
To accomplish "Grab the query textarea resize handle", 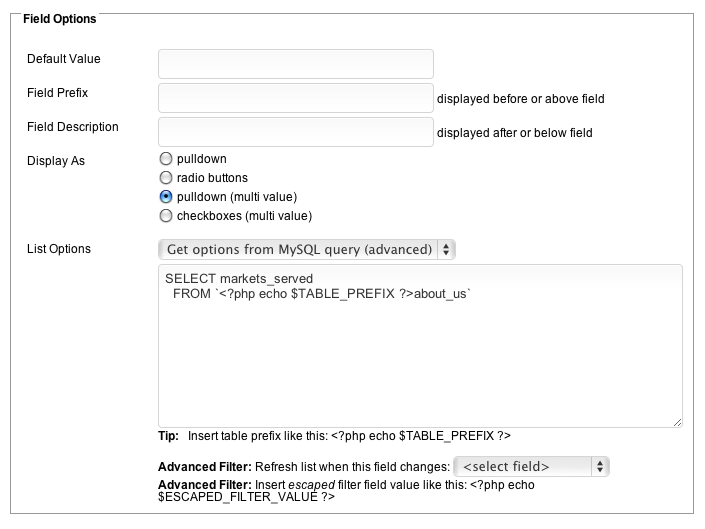I will coord(677,422).
